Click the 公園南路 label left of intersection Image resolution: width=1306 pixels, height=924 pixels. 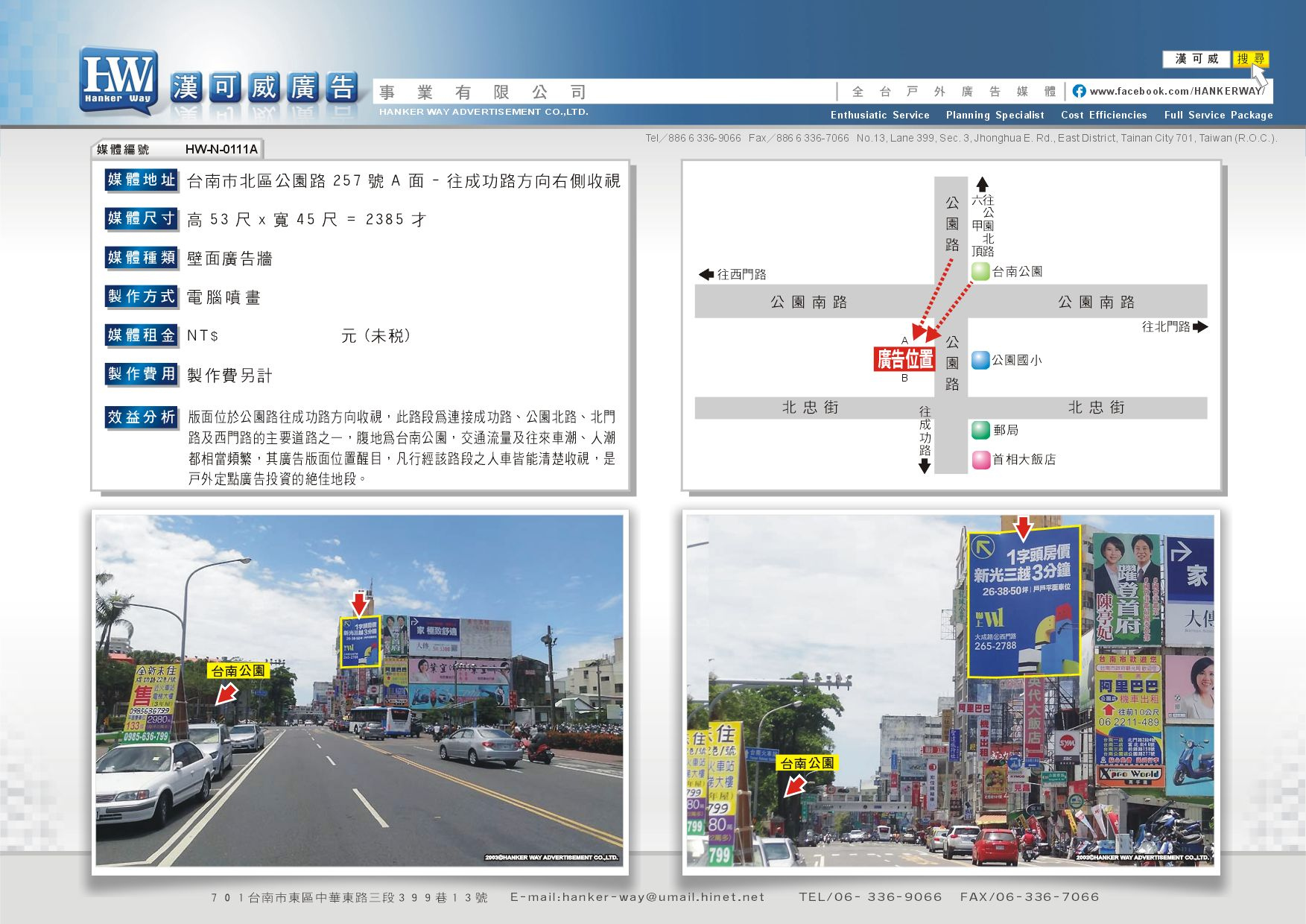(809, 302)
